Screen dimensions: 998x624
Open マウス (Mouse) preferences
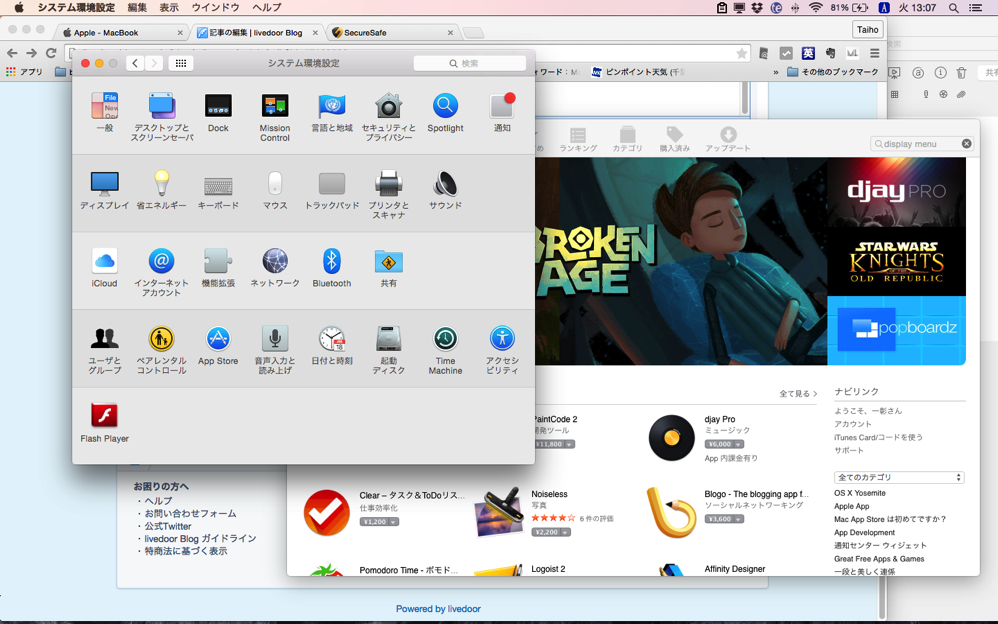click(275, 190)
